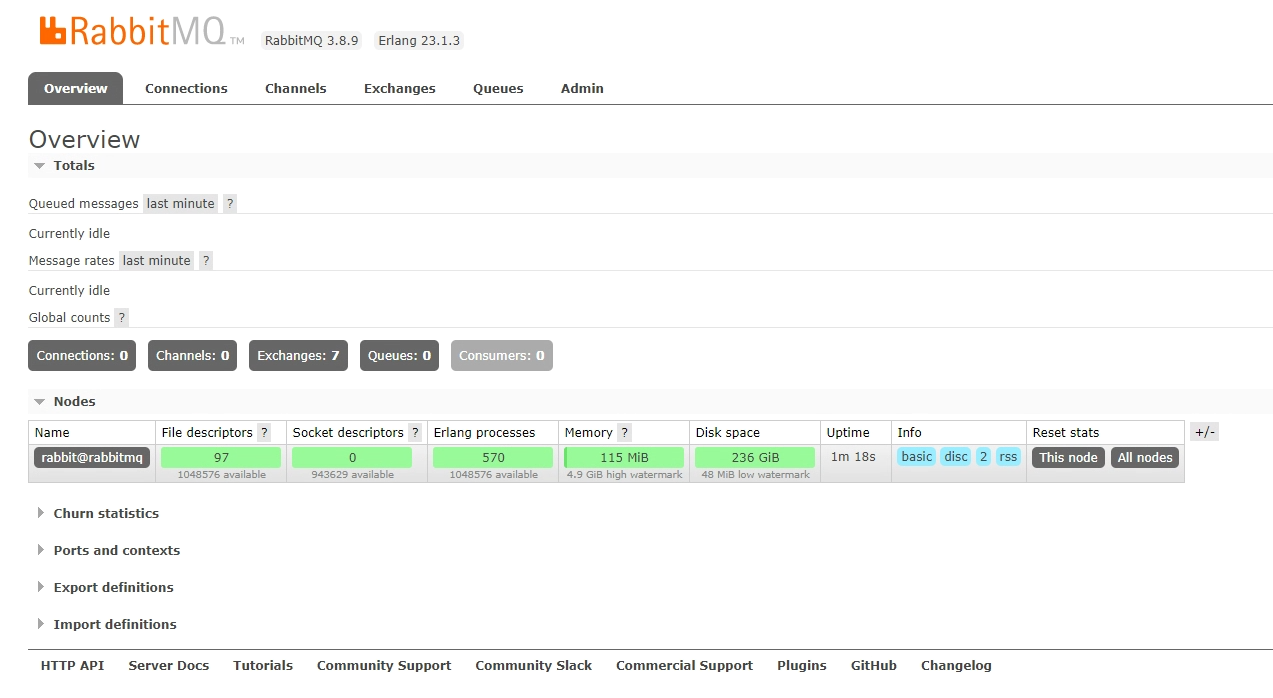Click the '2' info badge

click(983, 457)
